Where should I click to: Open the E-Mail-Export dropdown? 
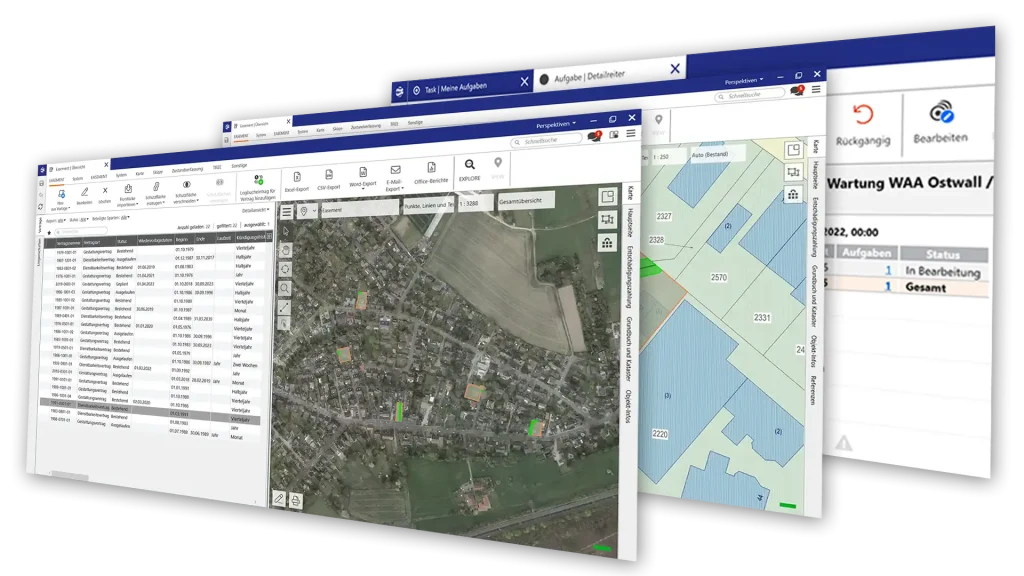click(395, 183)
